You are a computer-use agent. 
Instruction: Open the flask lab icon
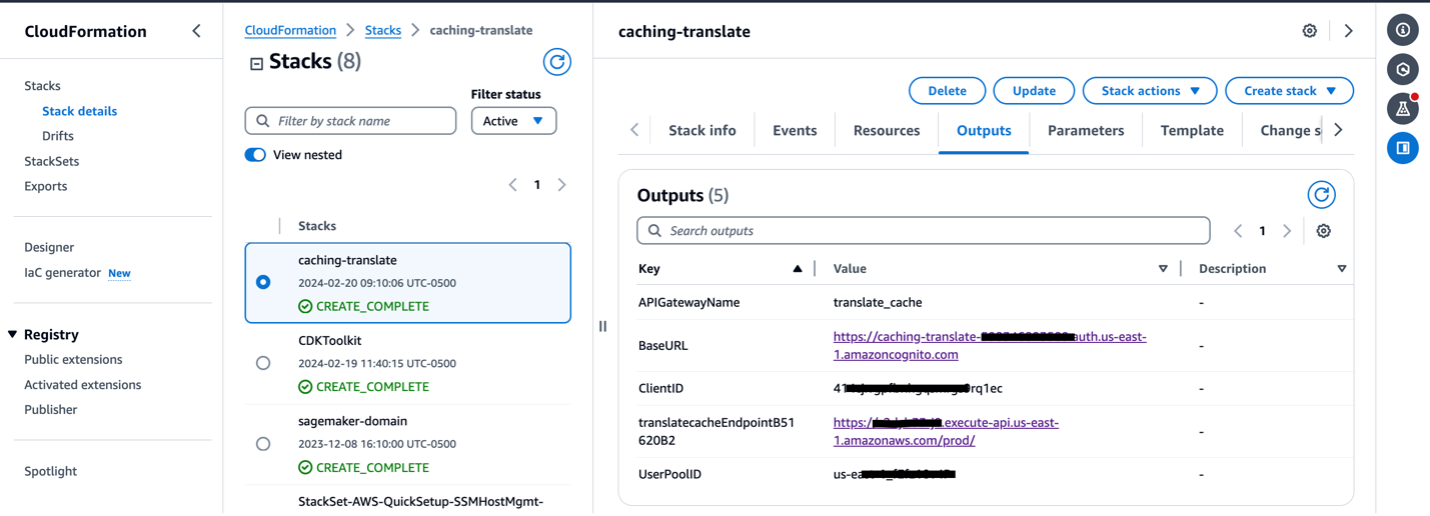click(x=1403, y=108)
